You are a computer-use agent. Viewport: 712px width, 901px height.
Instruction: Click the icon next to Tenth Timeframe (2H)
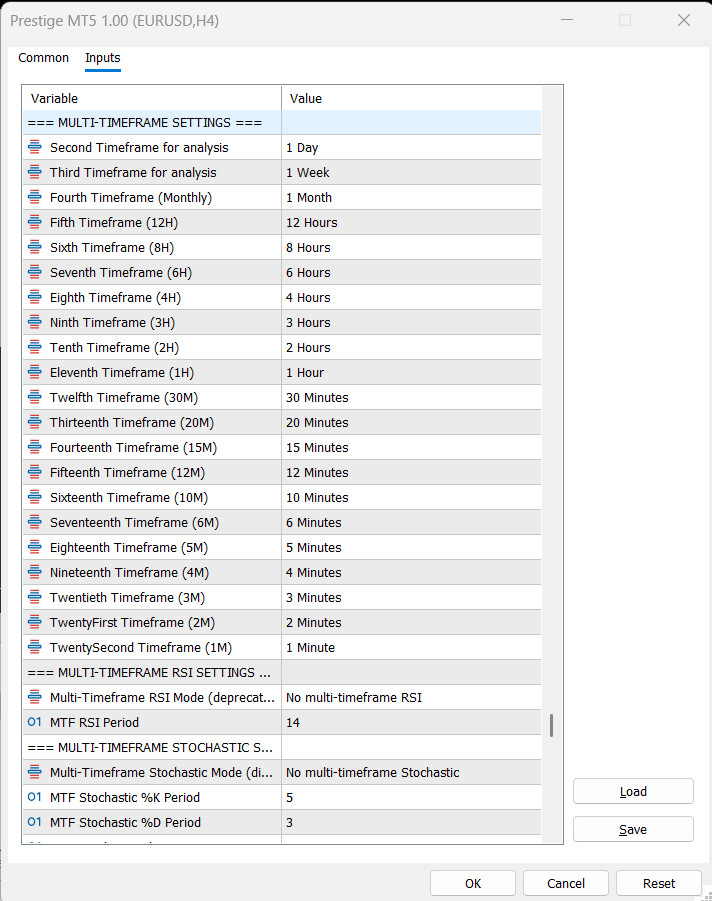34,347
